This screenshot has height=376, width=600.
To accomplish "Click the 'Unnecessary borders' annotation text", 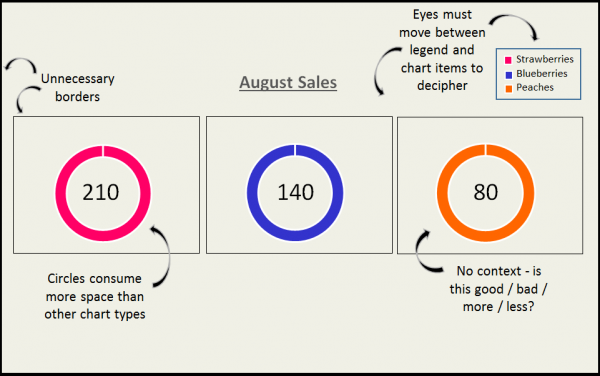I will tap(78, 88).
